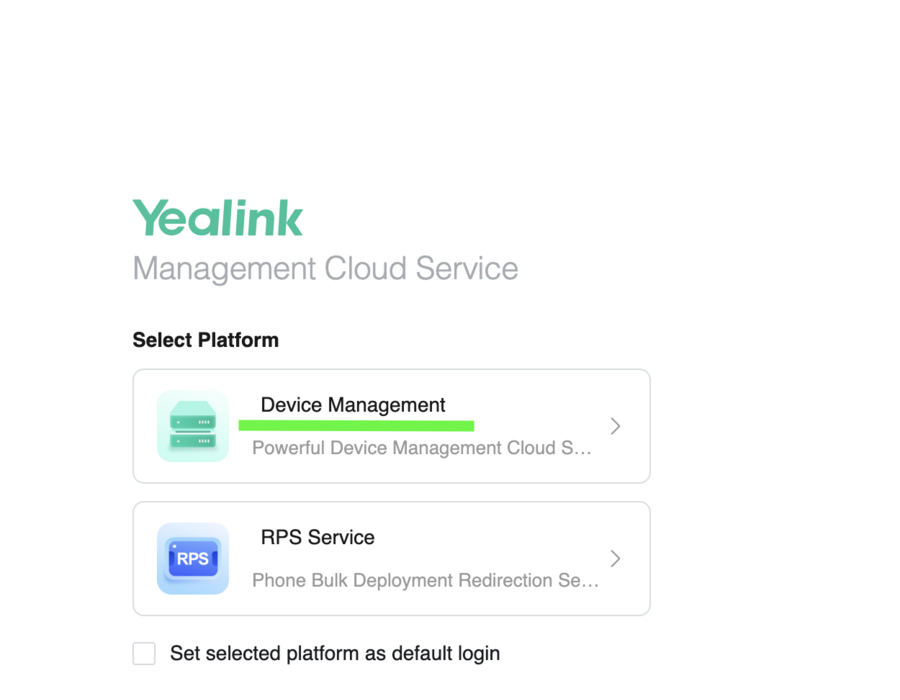Click the teal server stack icon
The image size is (900, 700).
pos(193,426)
